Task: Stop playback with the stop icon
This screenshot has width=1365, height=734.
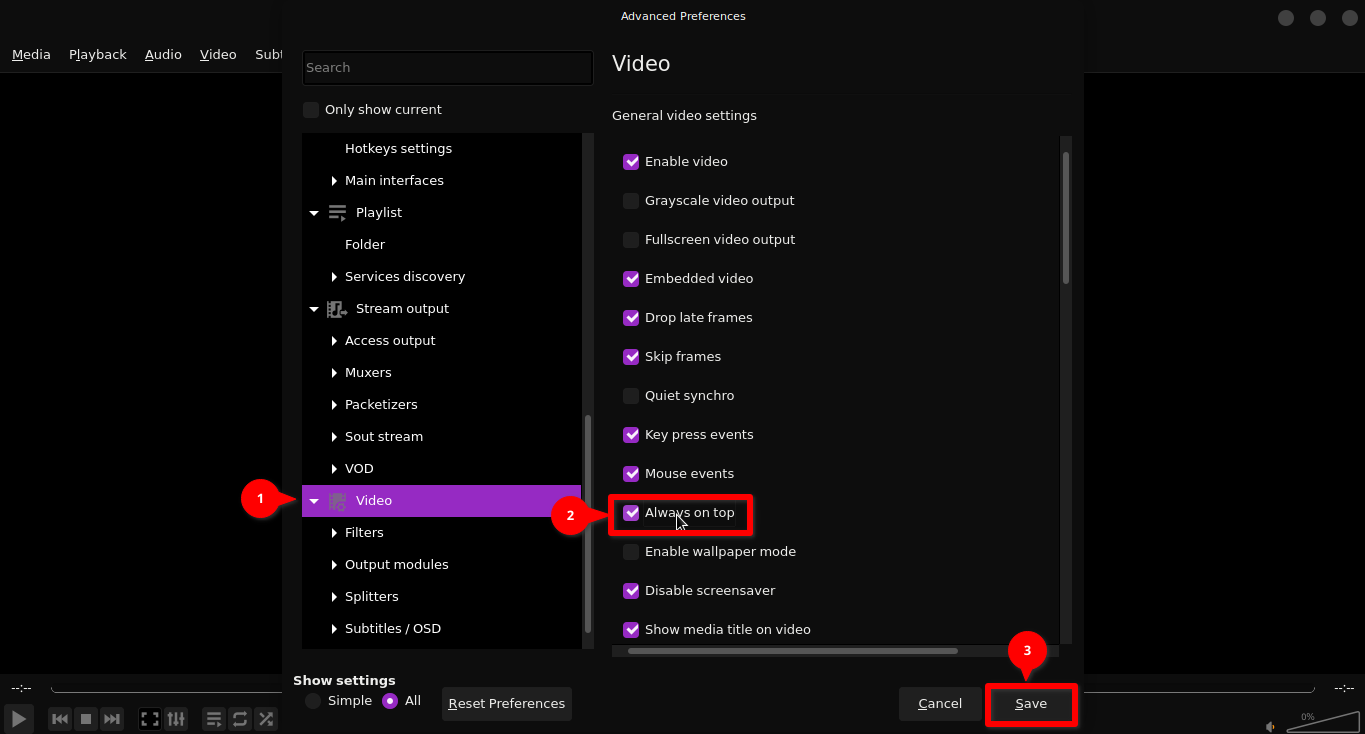Action: [x=86, y=719]
